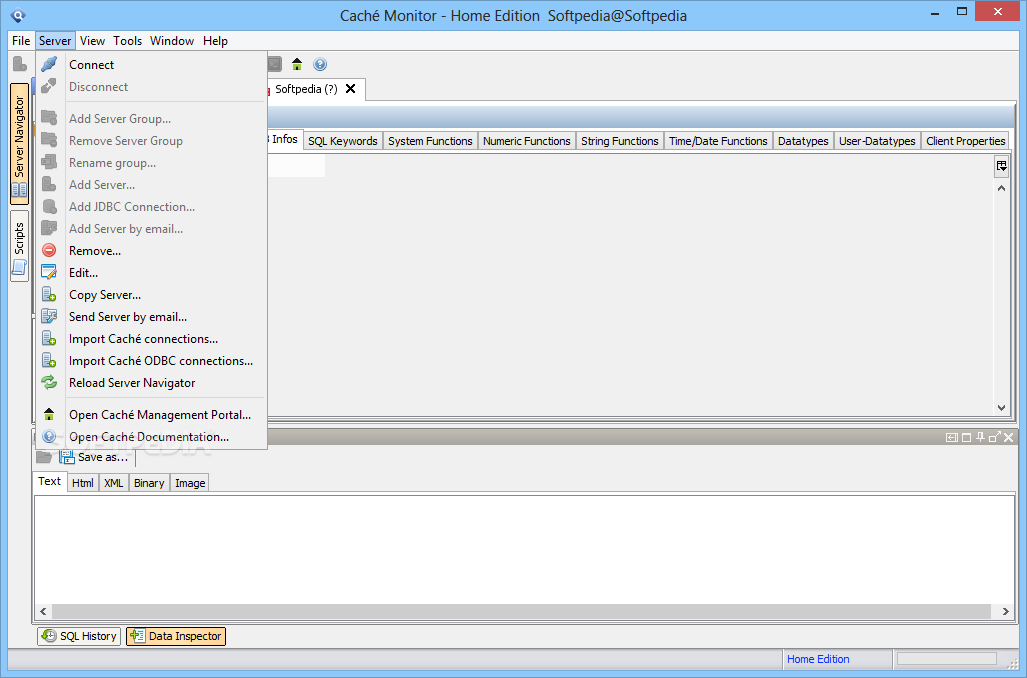
Task: Detach the Data Inspector panel to a window
Action: pyautogui.click(x=994, y=437)
